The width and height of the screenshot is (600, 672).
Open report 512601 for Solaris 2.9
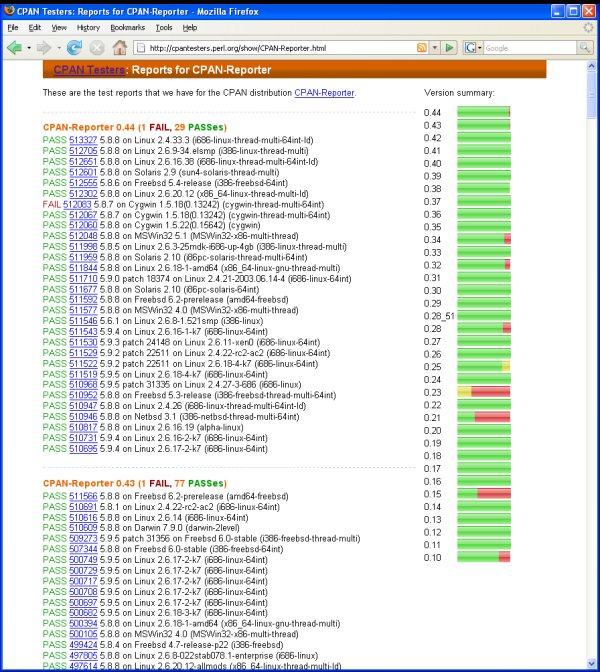coord(83,172)
